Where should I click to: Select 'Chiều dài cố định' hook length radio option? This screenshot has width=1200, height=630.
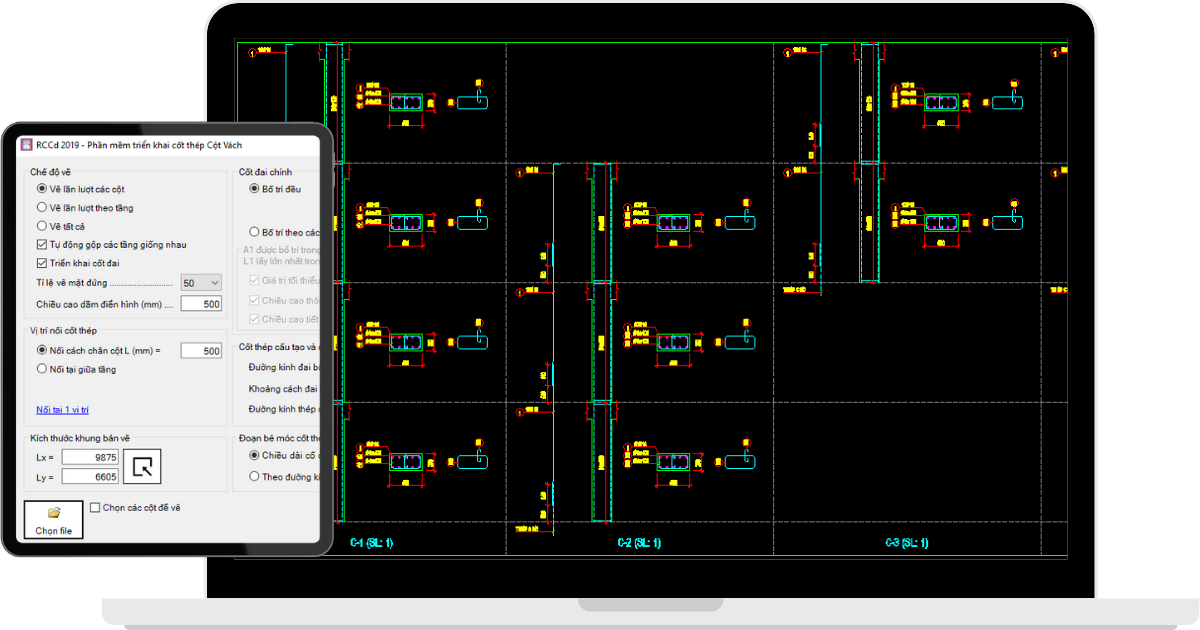[254, 456]
